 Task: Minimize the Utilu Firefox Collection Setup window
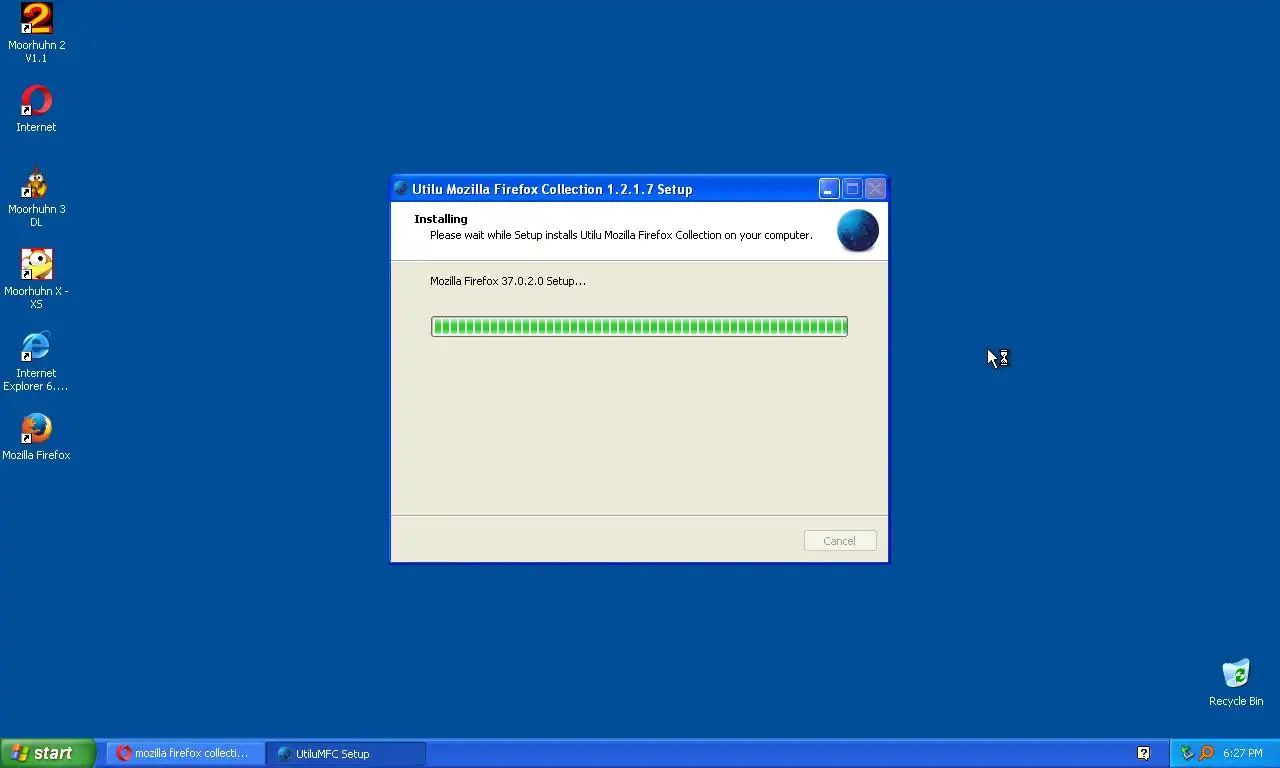[x=829, y=189]
